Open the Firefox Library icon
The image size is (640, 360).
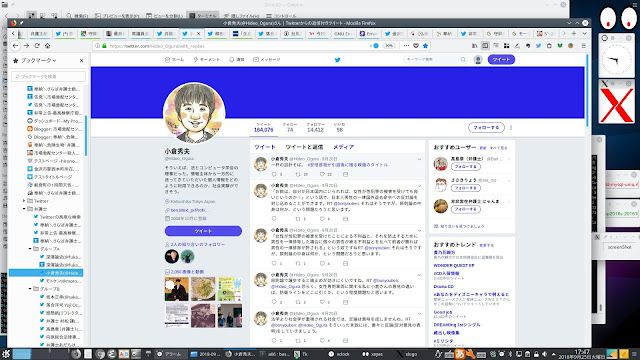coord(474,46)
